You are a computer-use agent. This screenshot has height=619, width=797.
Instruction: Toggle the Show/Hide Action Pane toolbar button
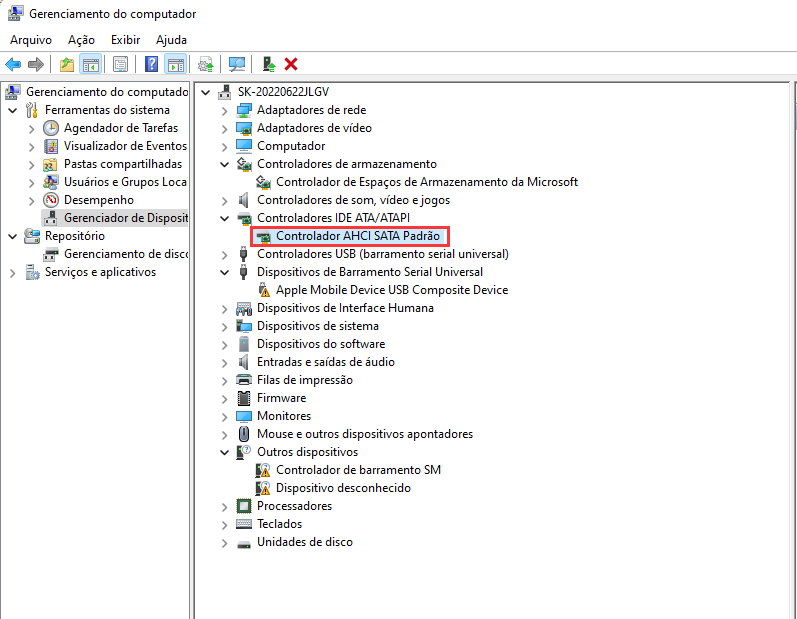pos(176,65)
